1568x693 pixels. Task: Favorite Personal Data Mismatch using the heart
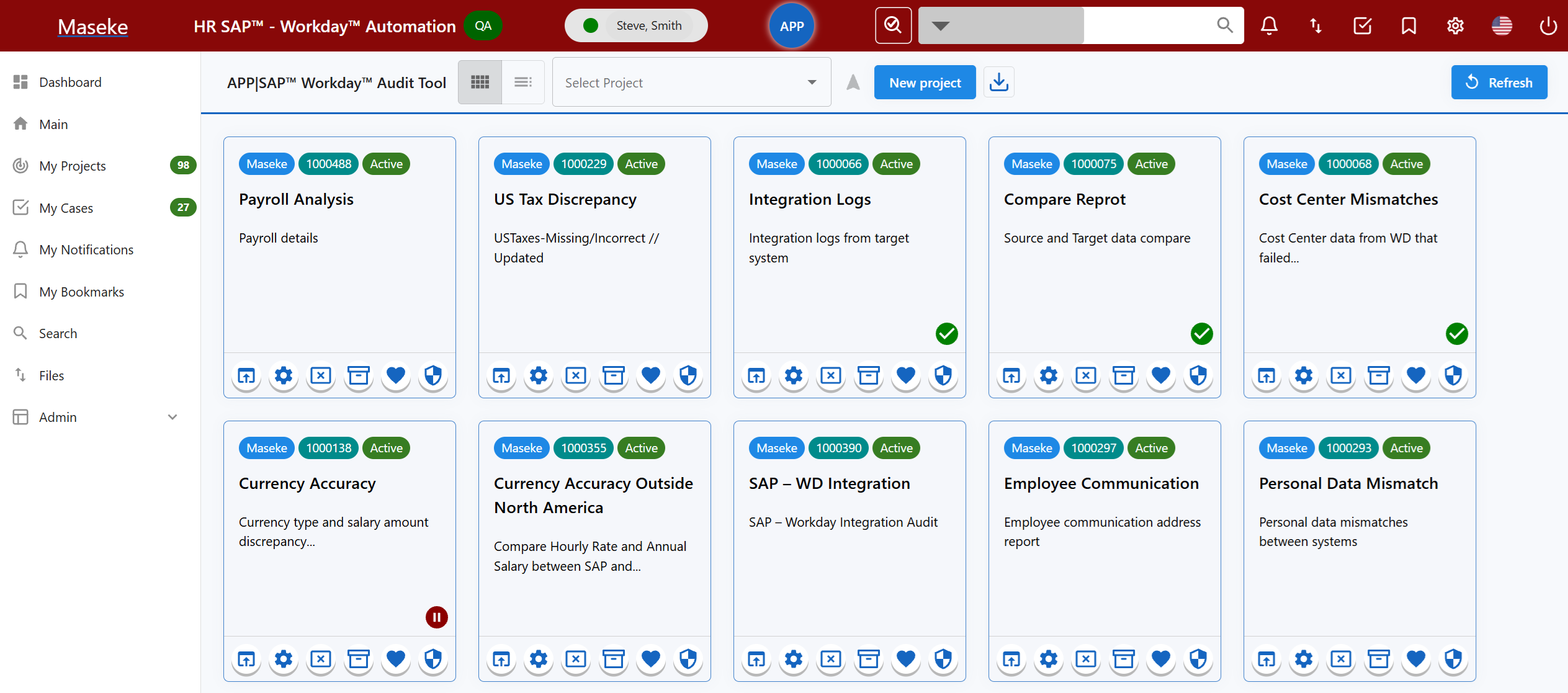1416,659
